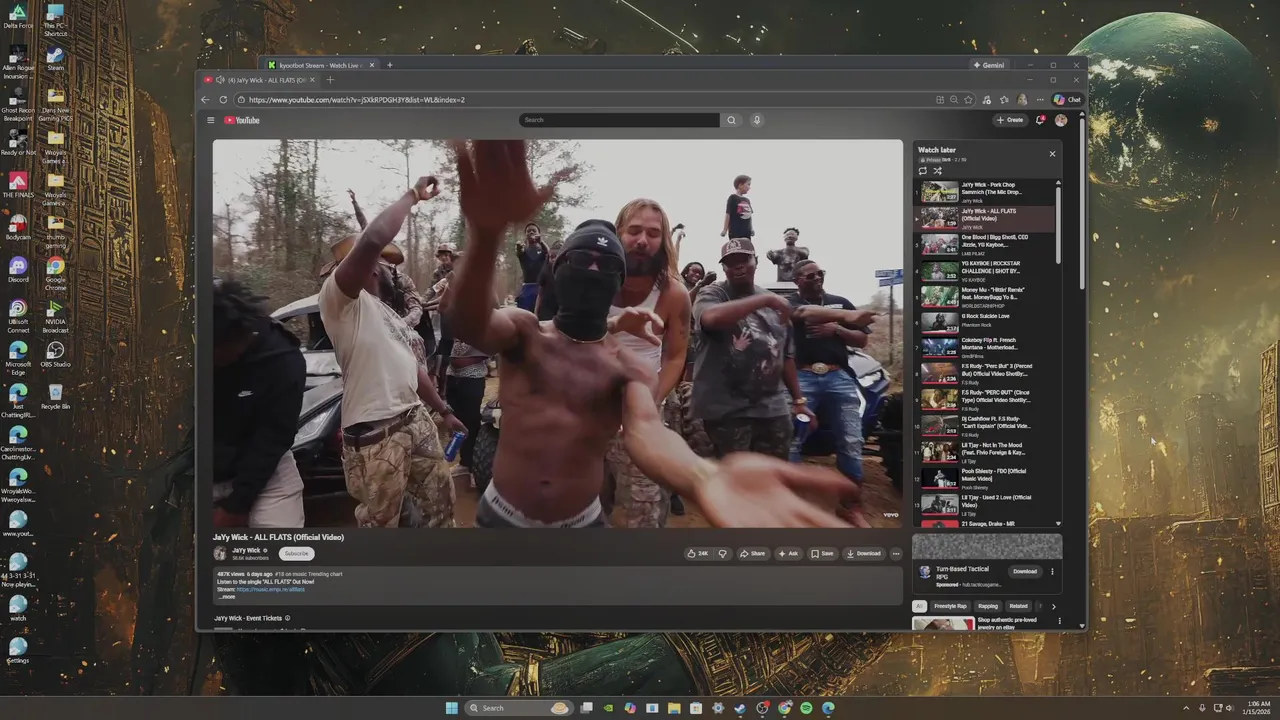This screenshot has width=1280, height=720.
Task: Focus the YouTube search box
Action: tap(619, 120)
